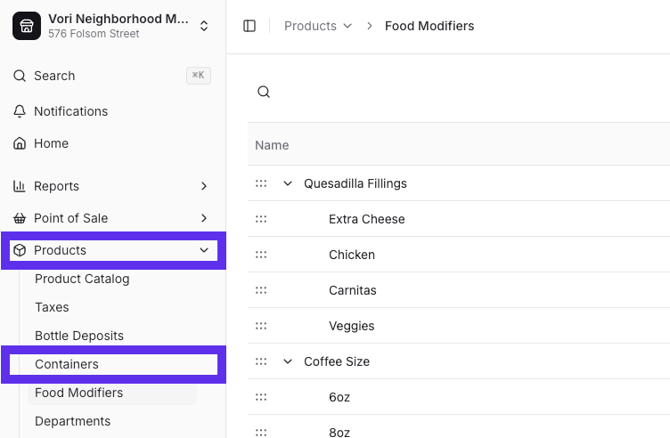Open the Bottle Deposits page

[79, 336]
